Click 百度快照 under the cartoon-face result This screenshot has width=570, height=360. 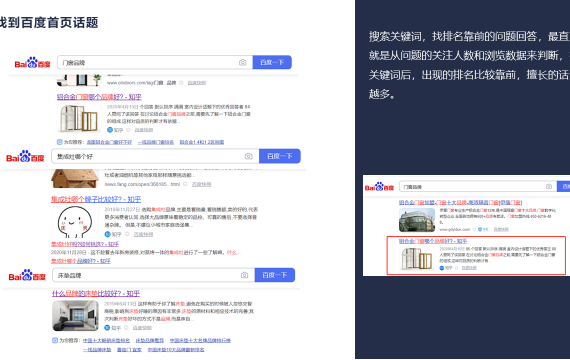(143, 235)
